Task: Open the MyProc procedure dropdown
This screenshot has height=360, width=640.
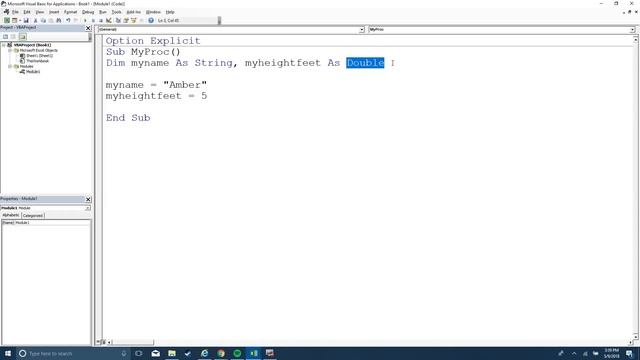Action: click(632, 30)
